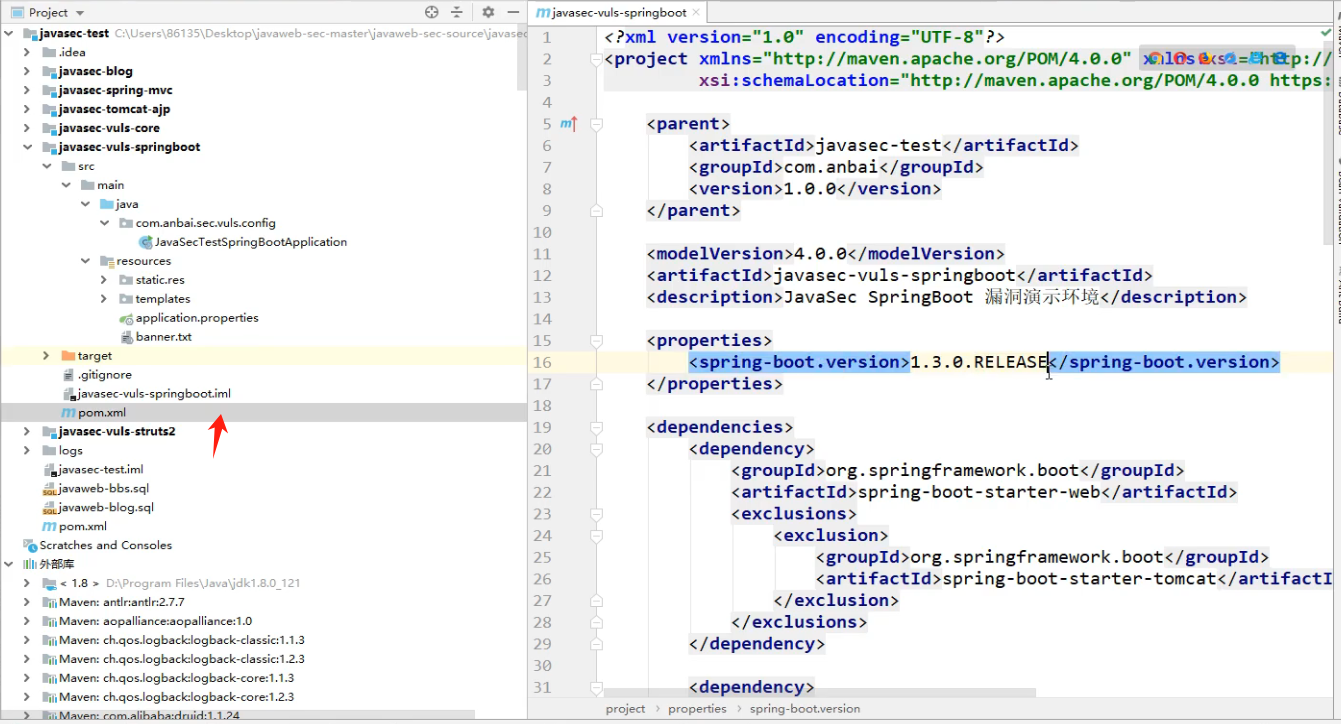Expand the JDK 1.8 library node
This screenshot has width=1341, height=724.
(x=28, y=583)
